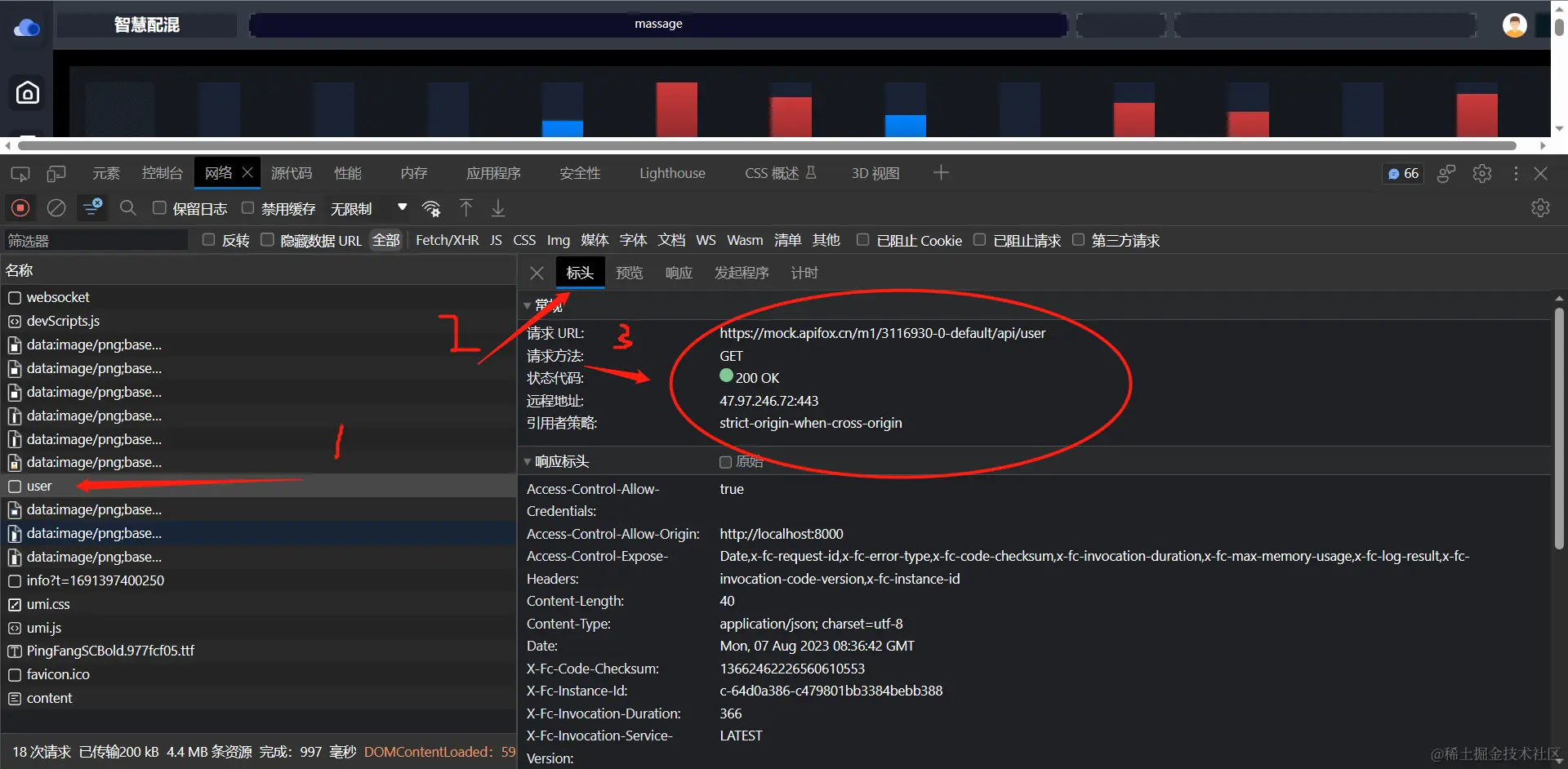Toggle the network filter funnel icon
This screenshot has height=769, width=1568.
92,208
